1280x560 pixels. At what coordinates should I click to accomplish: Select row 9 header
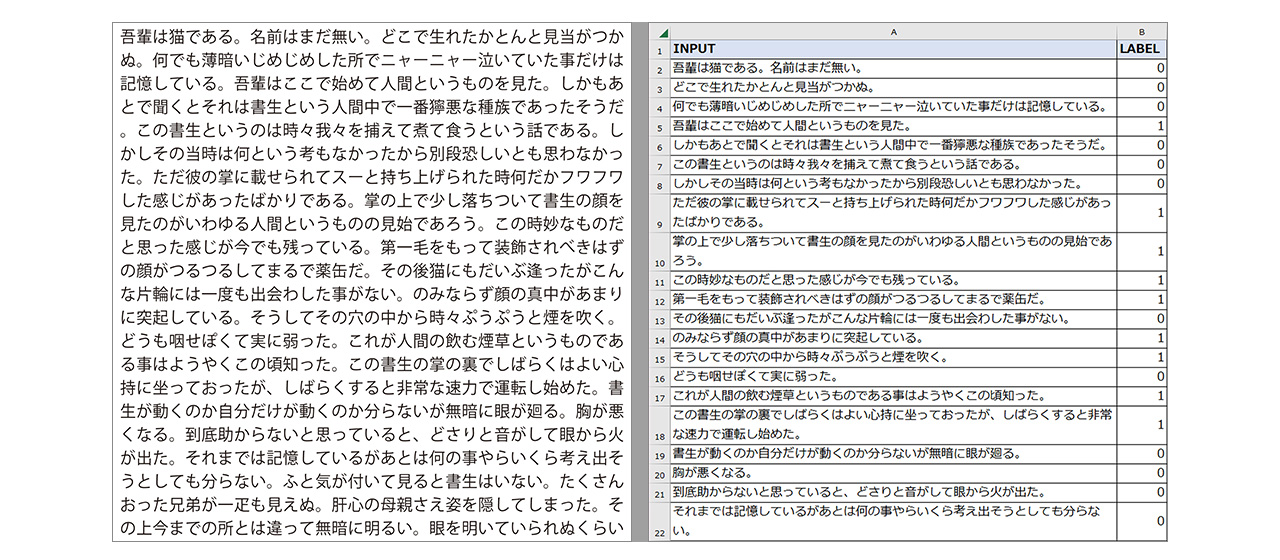click(659, 213)
